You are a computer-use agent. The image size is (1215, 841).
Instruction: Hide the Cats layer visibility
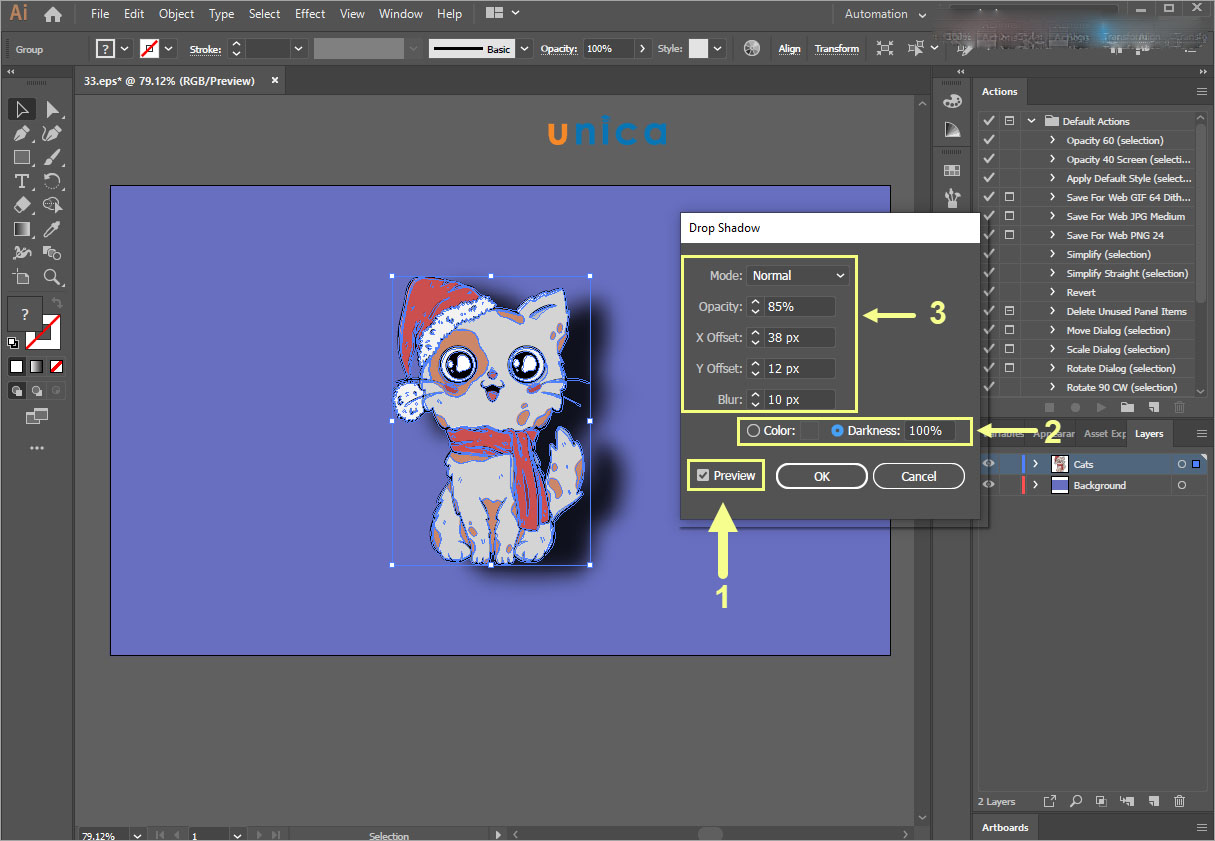click(988, 464)
